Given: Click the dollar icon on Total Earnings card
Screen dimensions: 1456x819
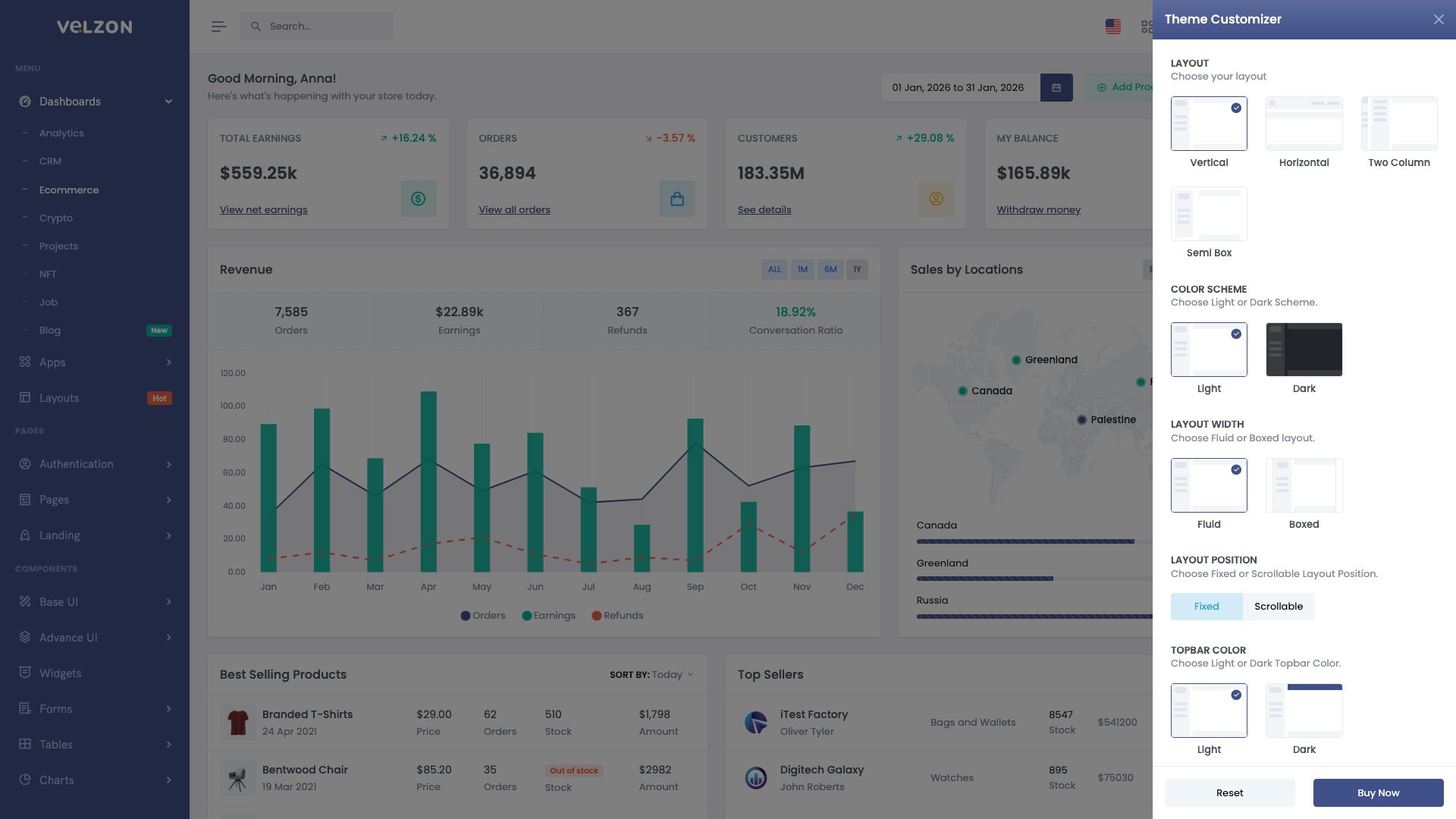Looking at the screenshot, I should (x=419, y=199).
